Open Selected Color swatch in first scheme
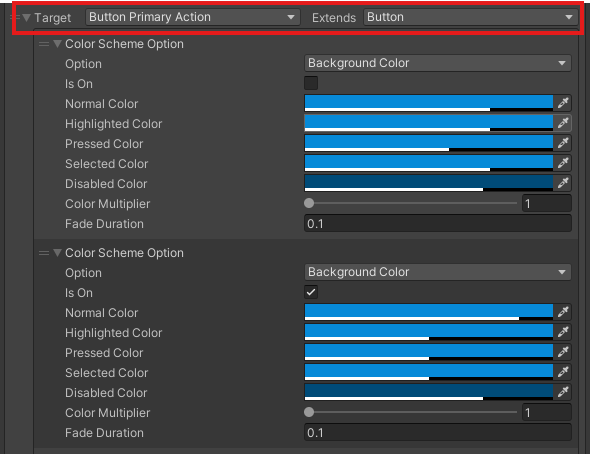 429,163
